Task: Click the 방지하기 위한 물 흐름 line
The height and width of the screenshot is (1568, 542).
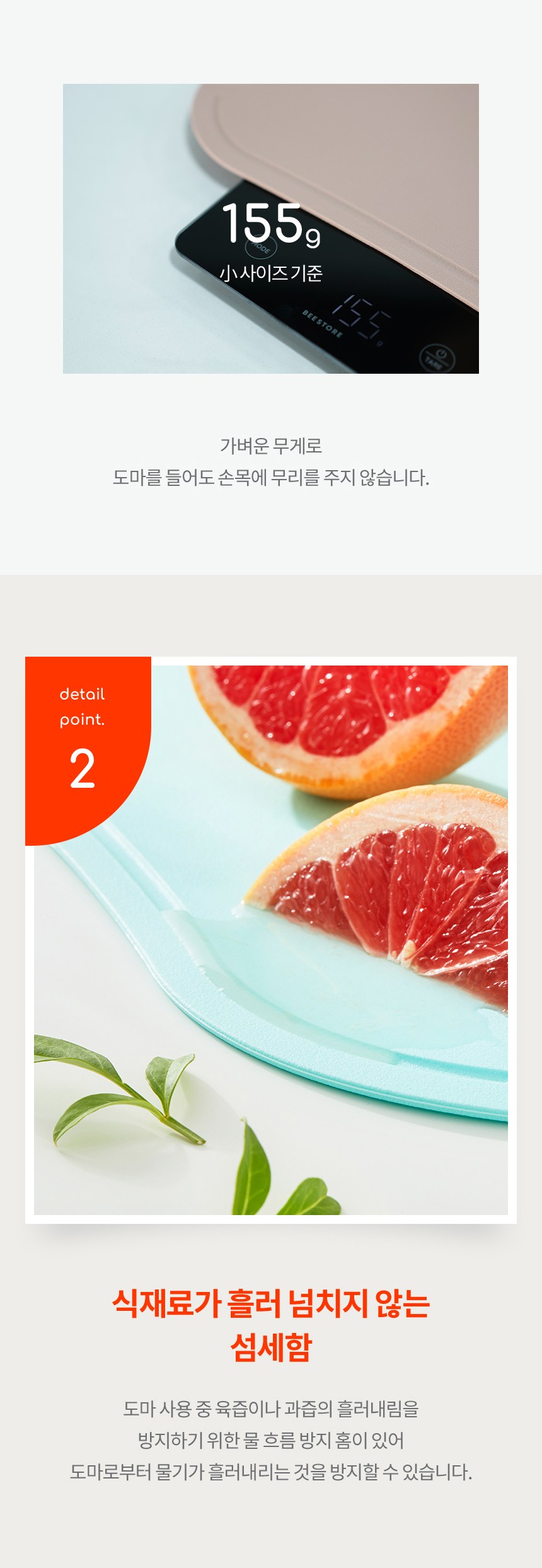Action: [271, 1440]
